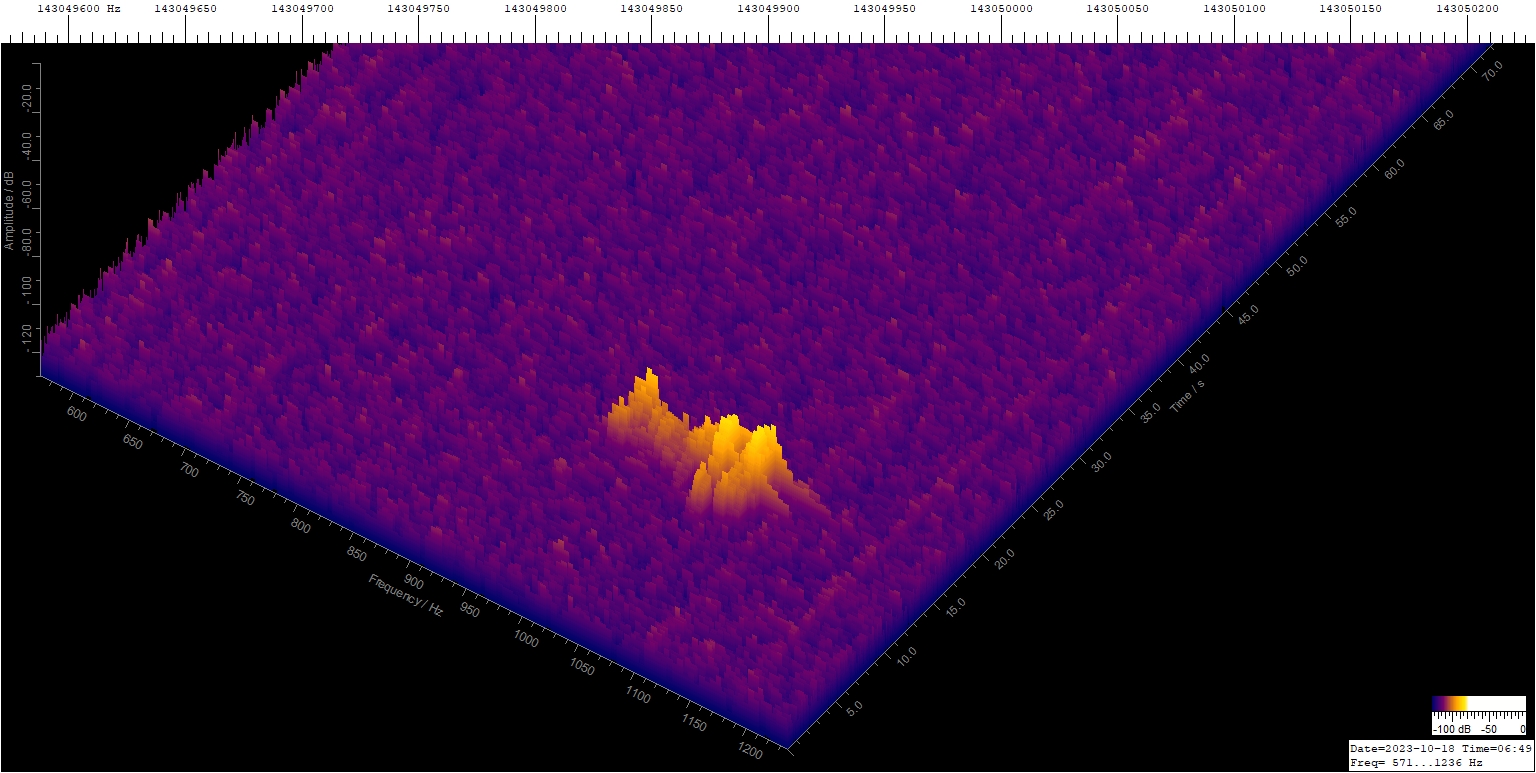Screen dimensions: 1536x773
Task: Click the '900' frequency axis label
Action: tap(413, 582)
